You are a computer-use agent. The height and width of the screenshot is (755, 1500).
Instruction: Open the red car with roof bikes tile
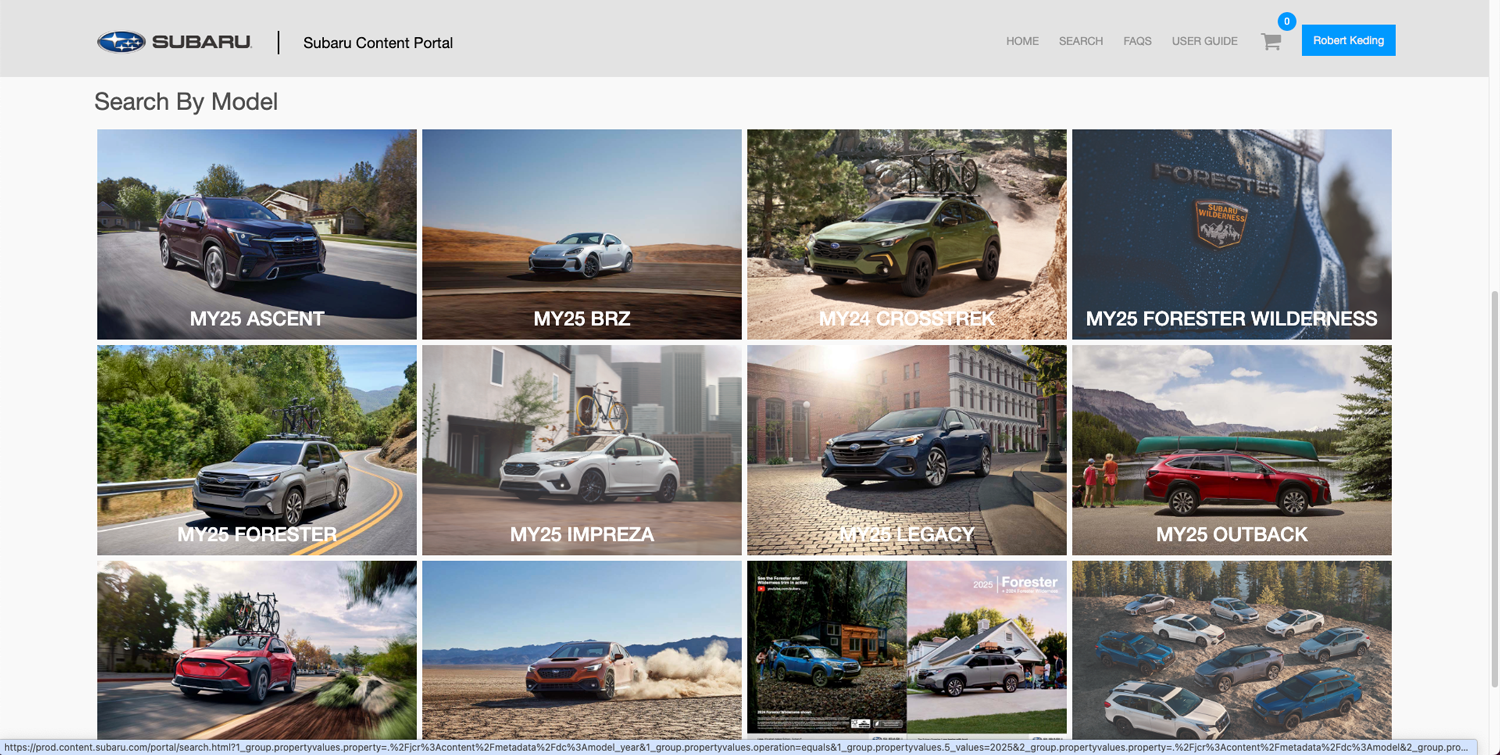coord(257,650)
